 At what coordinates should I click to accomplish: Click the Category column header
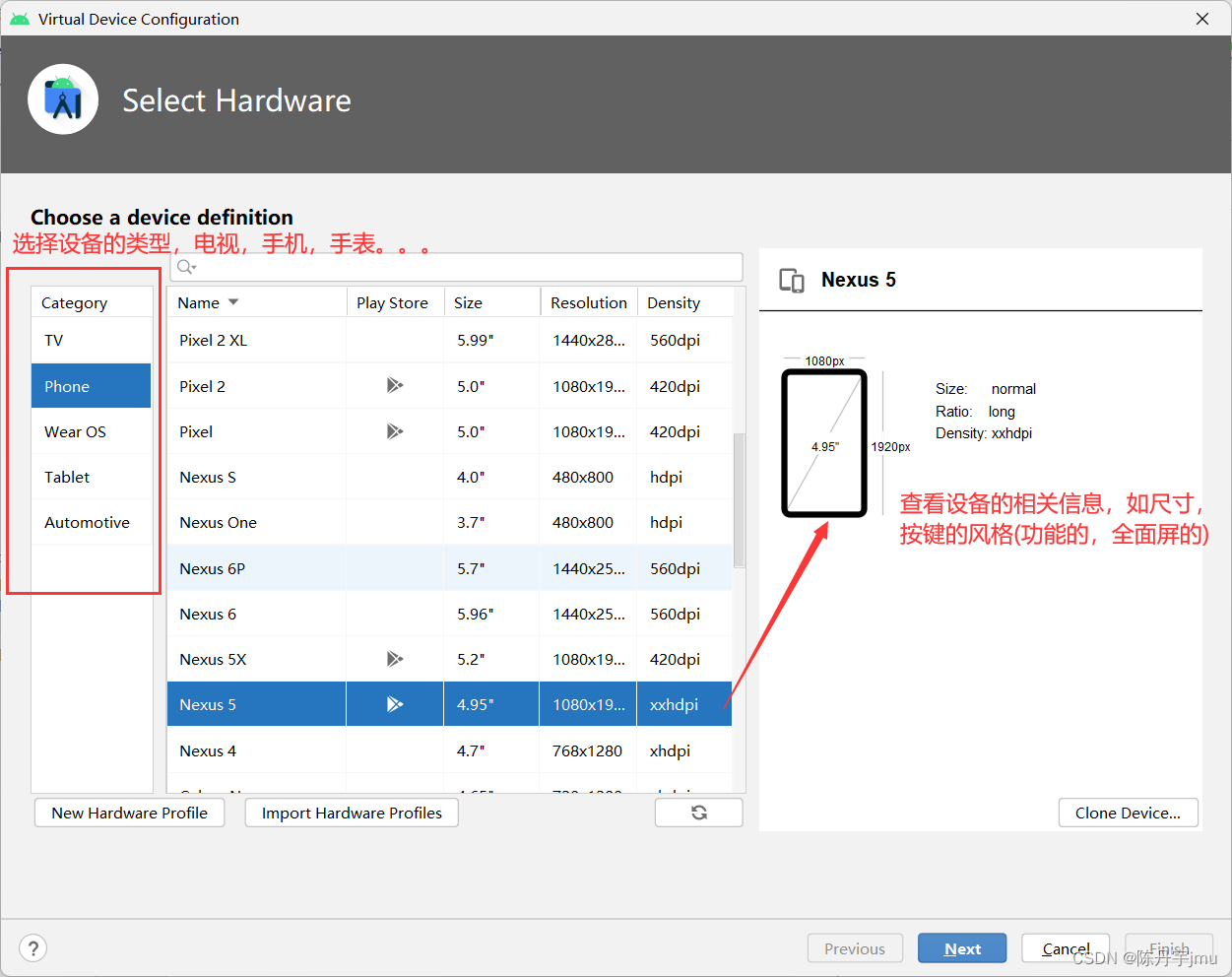point(92,302)
